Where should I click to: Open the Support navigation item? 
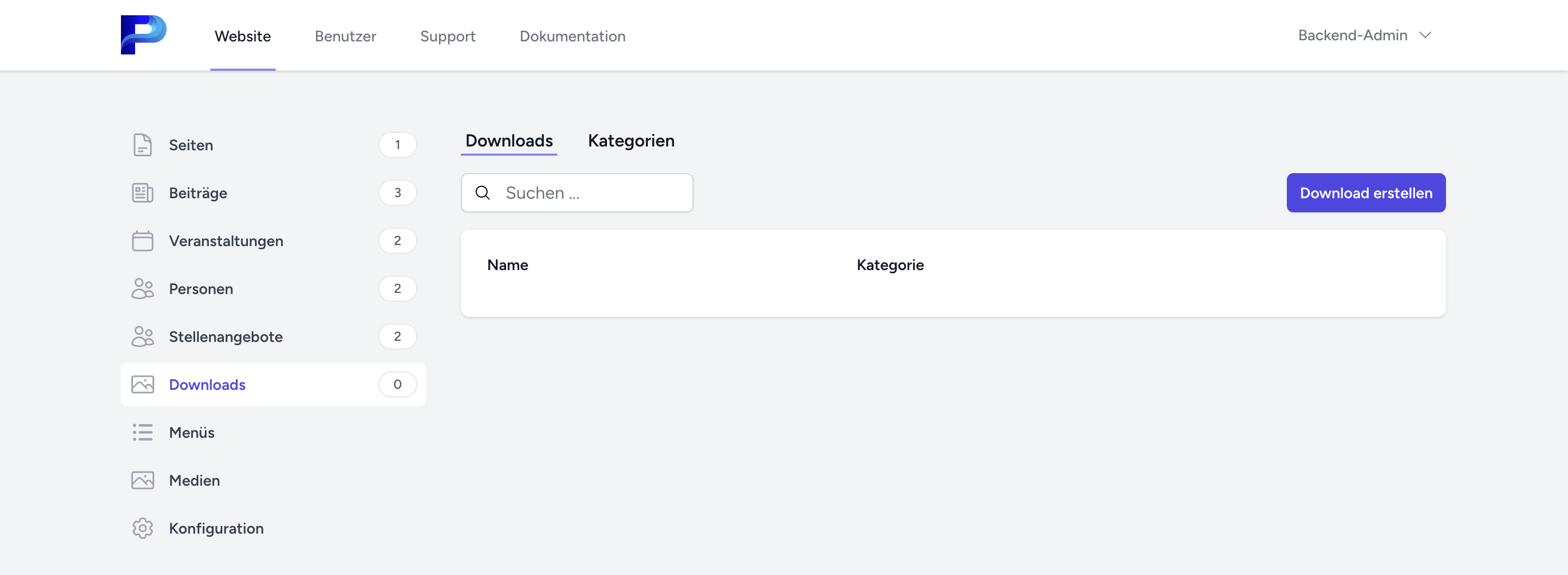click(447, 36)
